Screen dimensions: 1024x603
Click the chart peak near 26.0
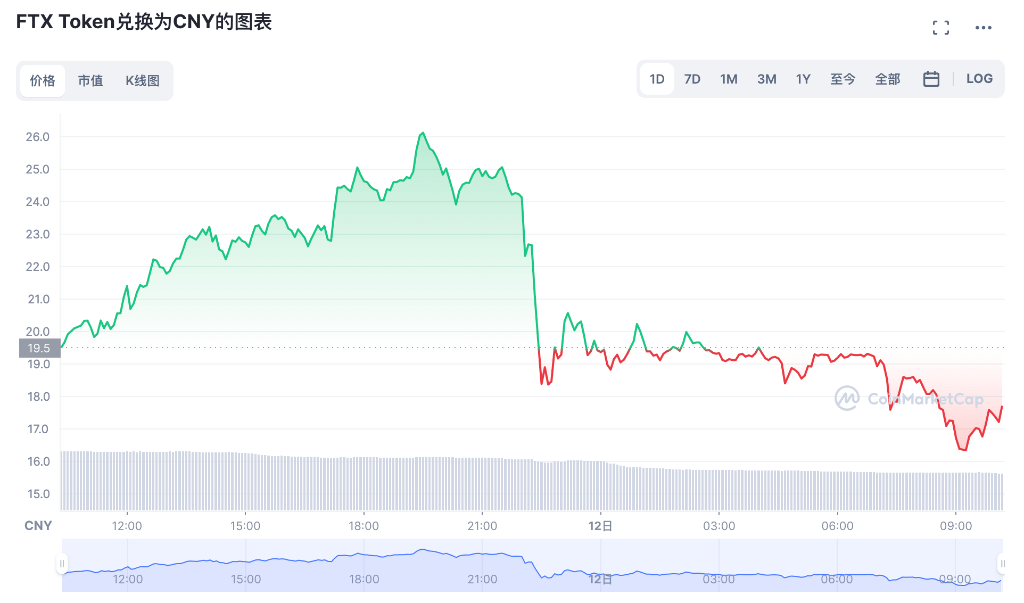point(423,133)
